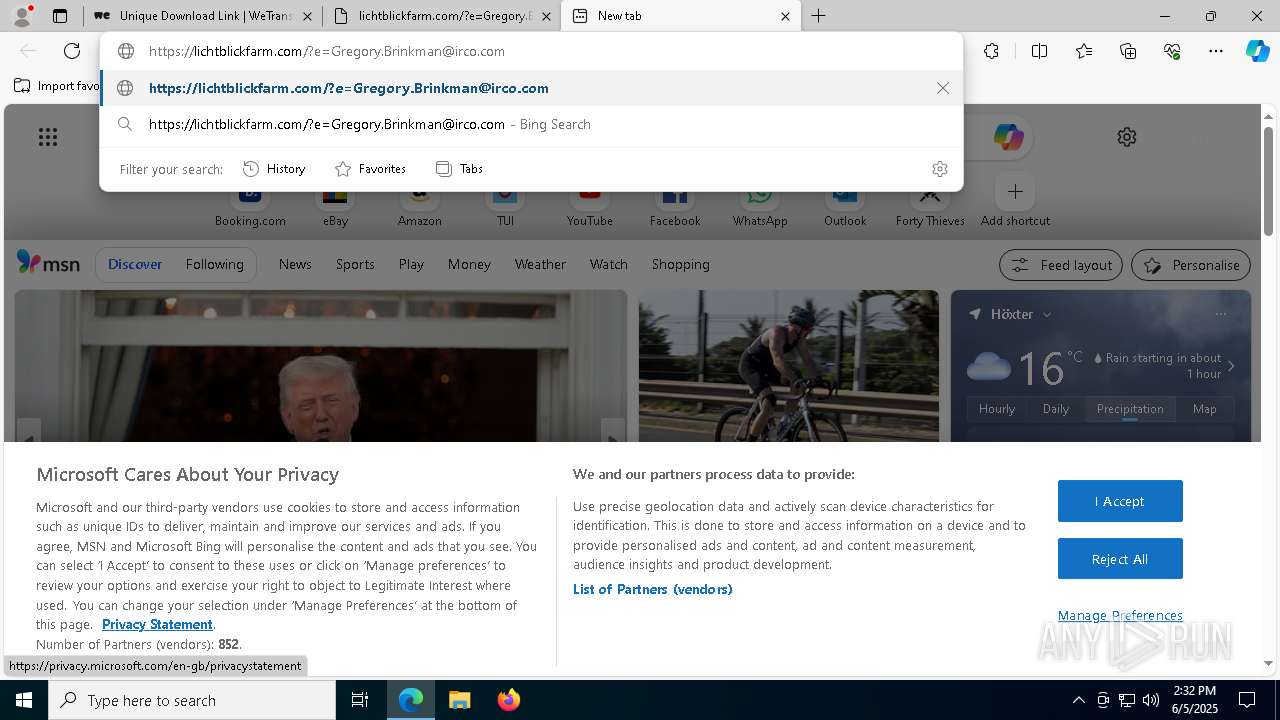Open the Money section
1280x720 pixels.
point(469,264)
